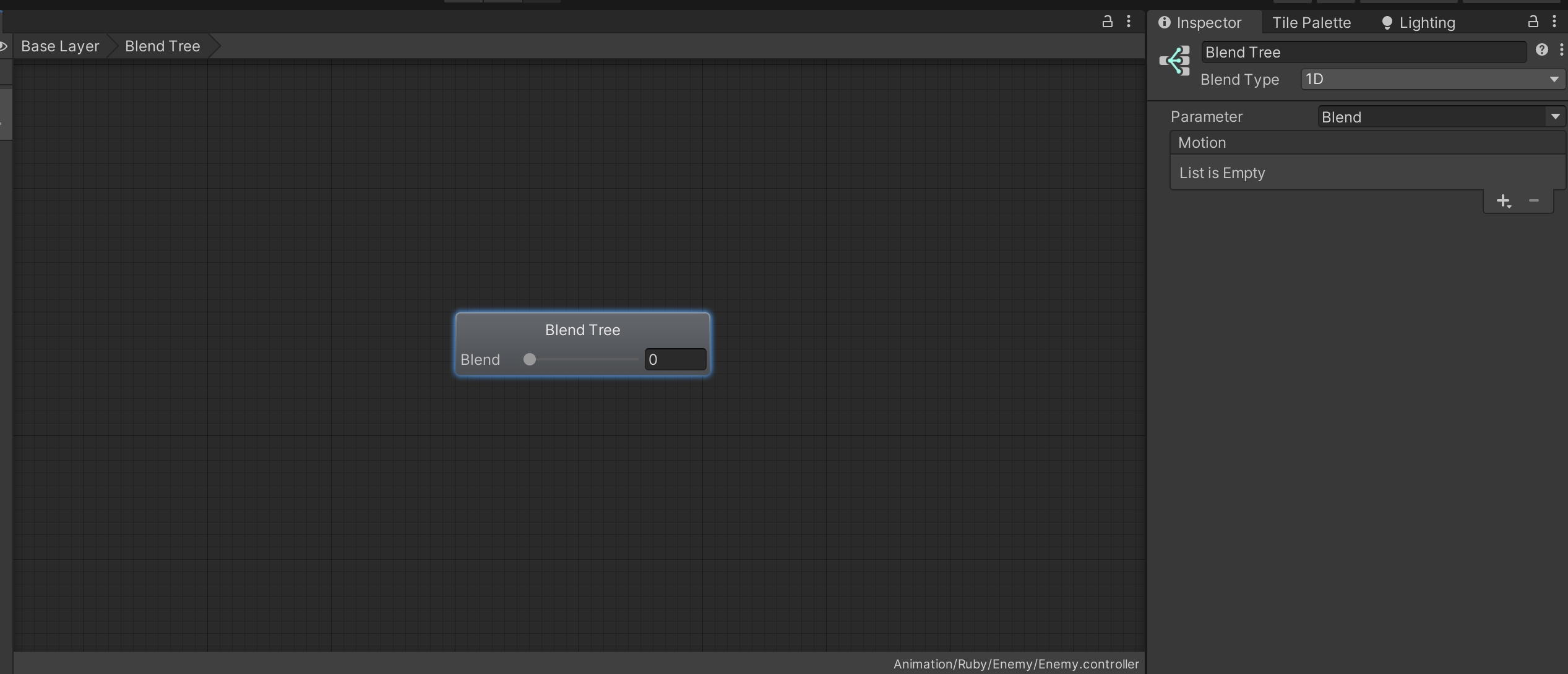Image resolution: width=1568 pixels, height=674 pixels.
Task: Toggle the Inspector panel lock icon
Action: 1533,22
